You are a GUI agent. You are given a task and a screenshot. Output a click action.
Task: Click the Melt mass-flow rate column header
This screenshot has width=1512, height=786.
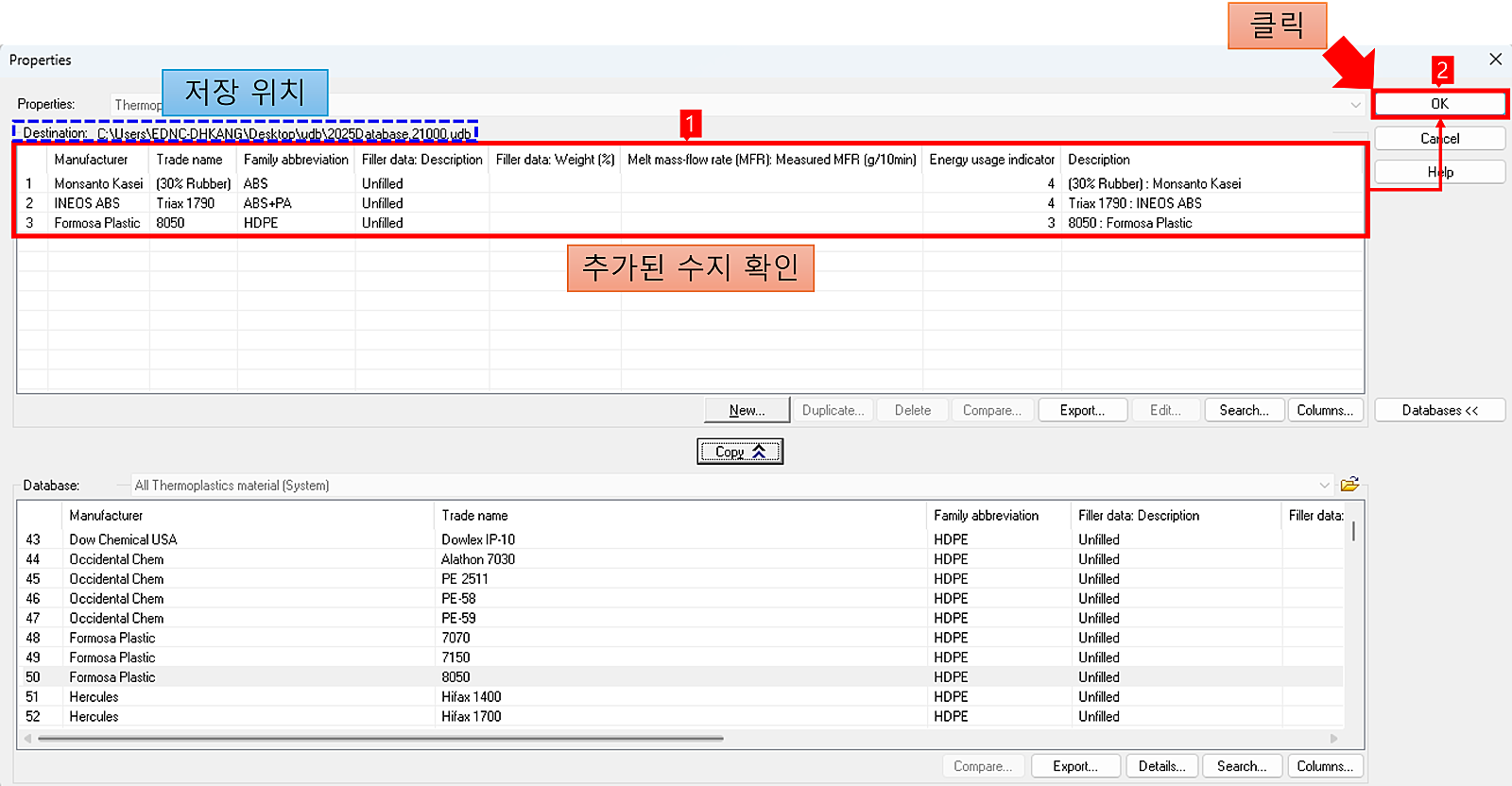(x=772, y=160)
